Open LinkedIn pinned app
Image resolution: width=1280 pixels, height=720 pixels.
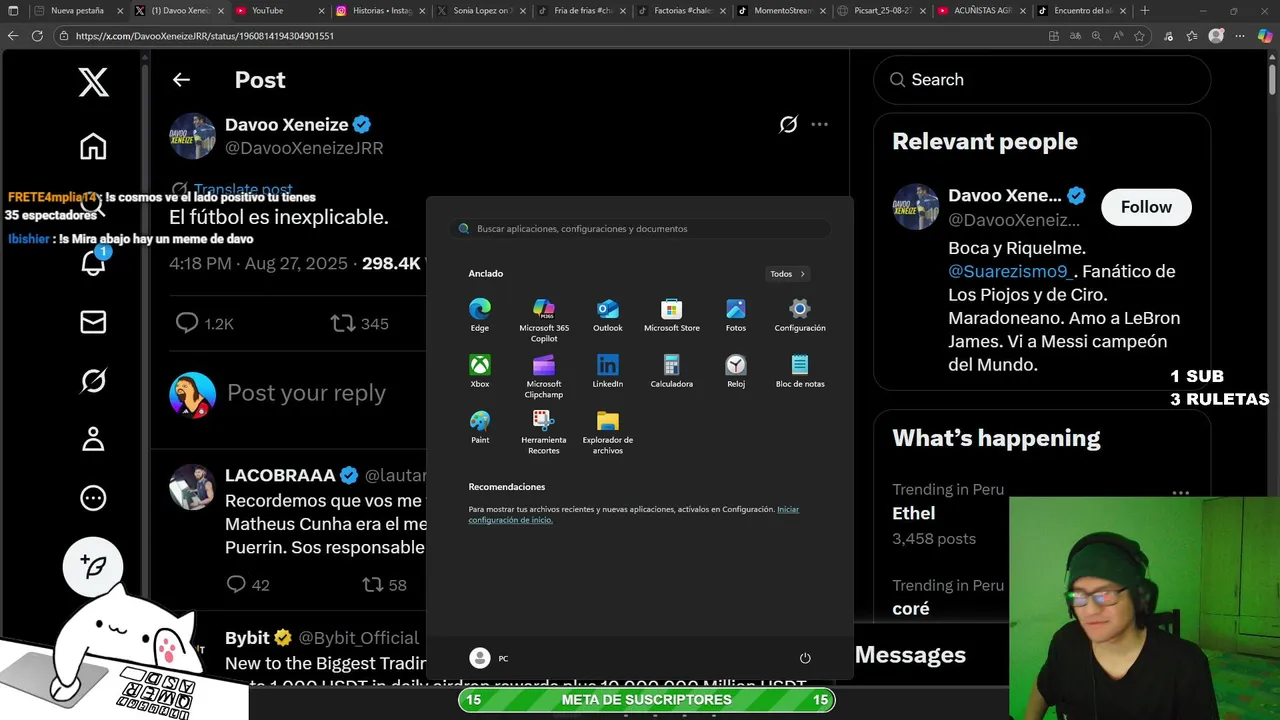608,370
